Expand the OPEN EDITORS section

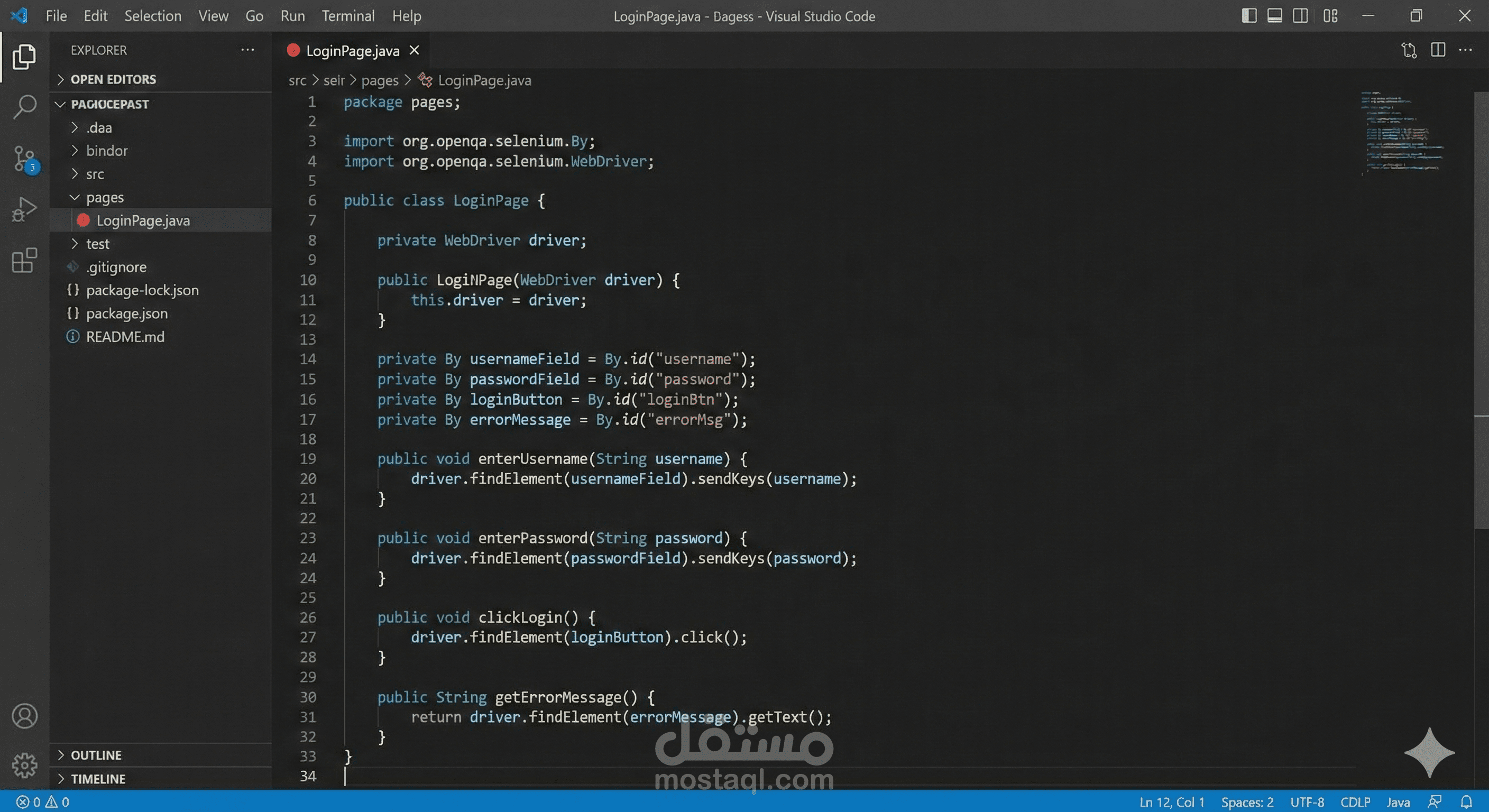tap(113, 79)
